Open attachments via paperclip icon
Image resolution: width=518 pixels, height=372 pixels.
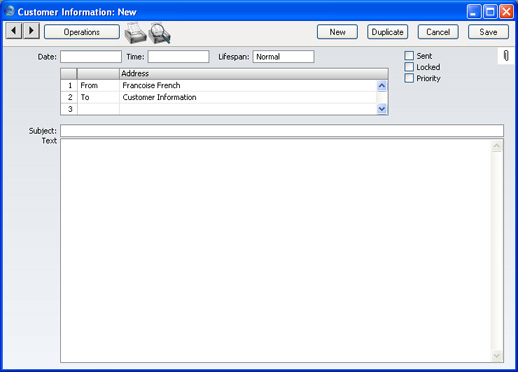506,56
